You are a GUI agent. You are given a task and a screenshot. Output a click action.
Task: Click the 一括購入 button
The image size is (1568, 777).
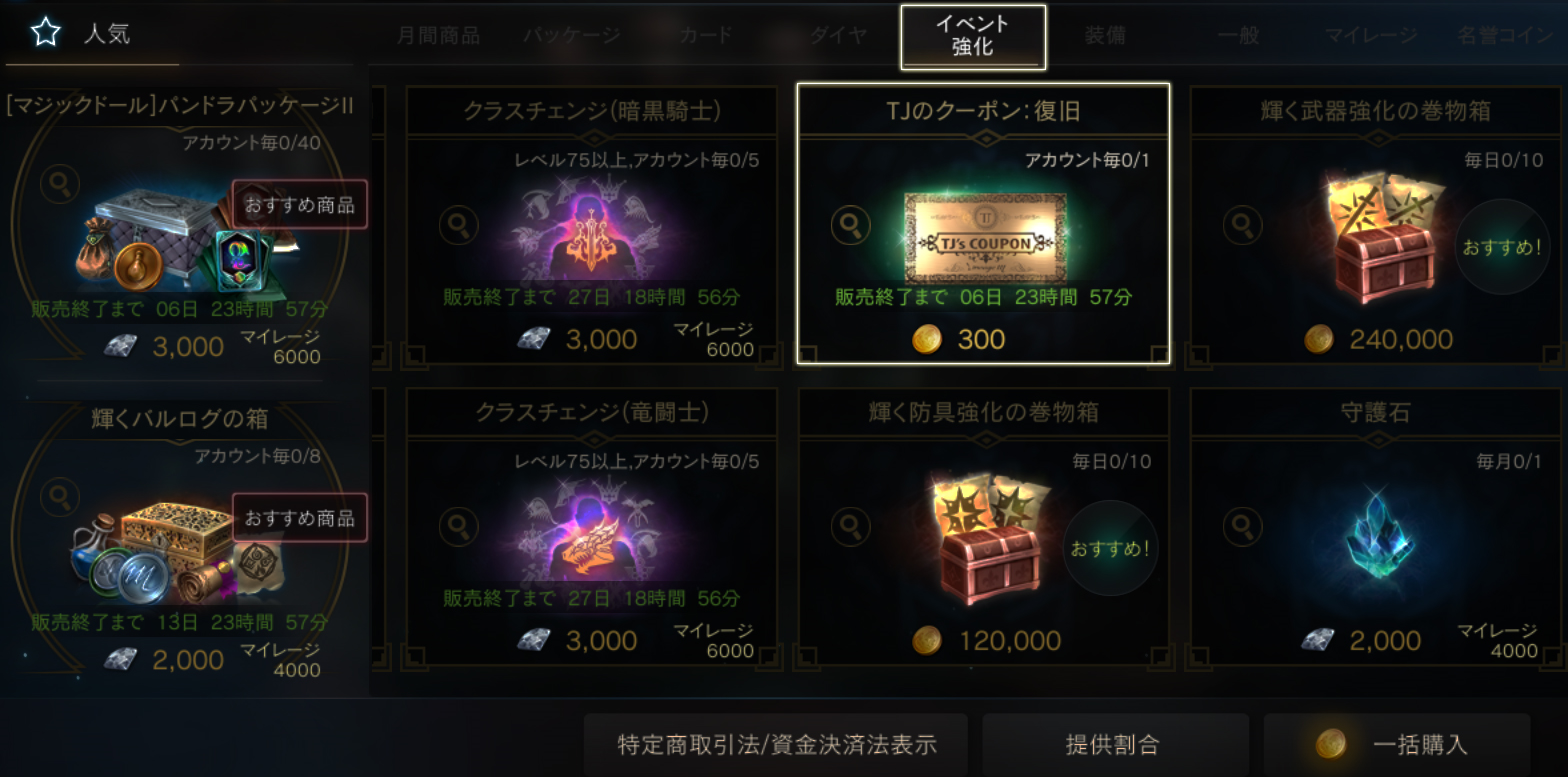point(1397,744)
